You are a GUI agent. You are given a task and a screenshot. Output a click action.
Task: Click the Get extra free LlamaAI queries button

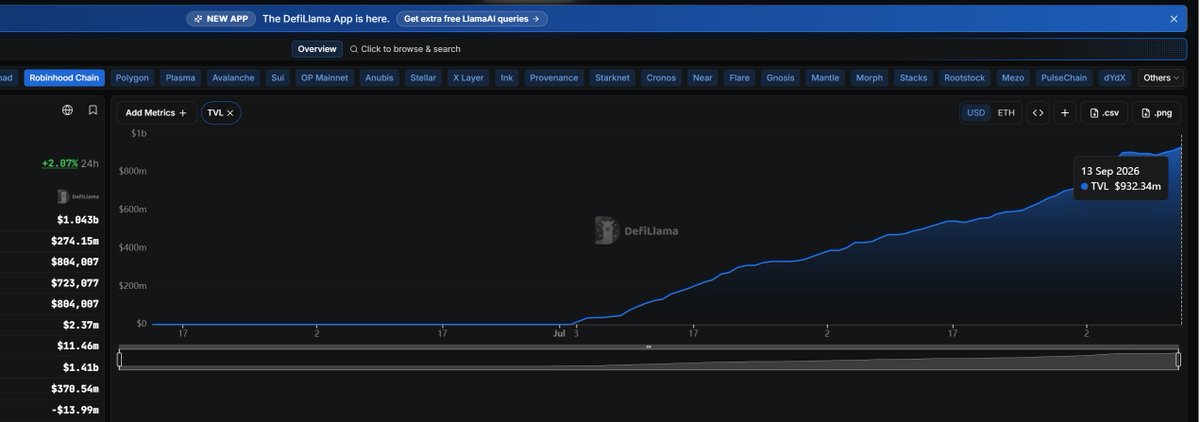click(472, 18)
